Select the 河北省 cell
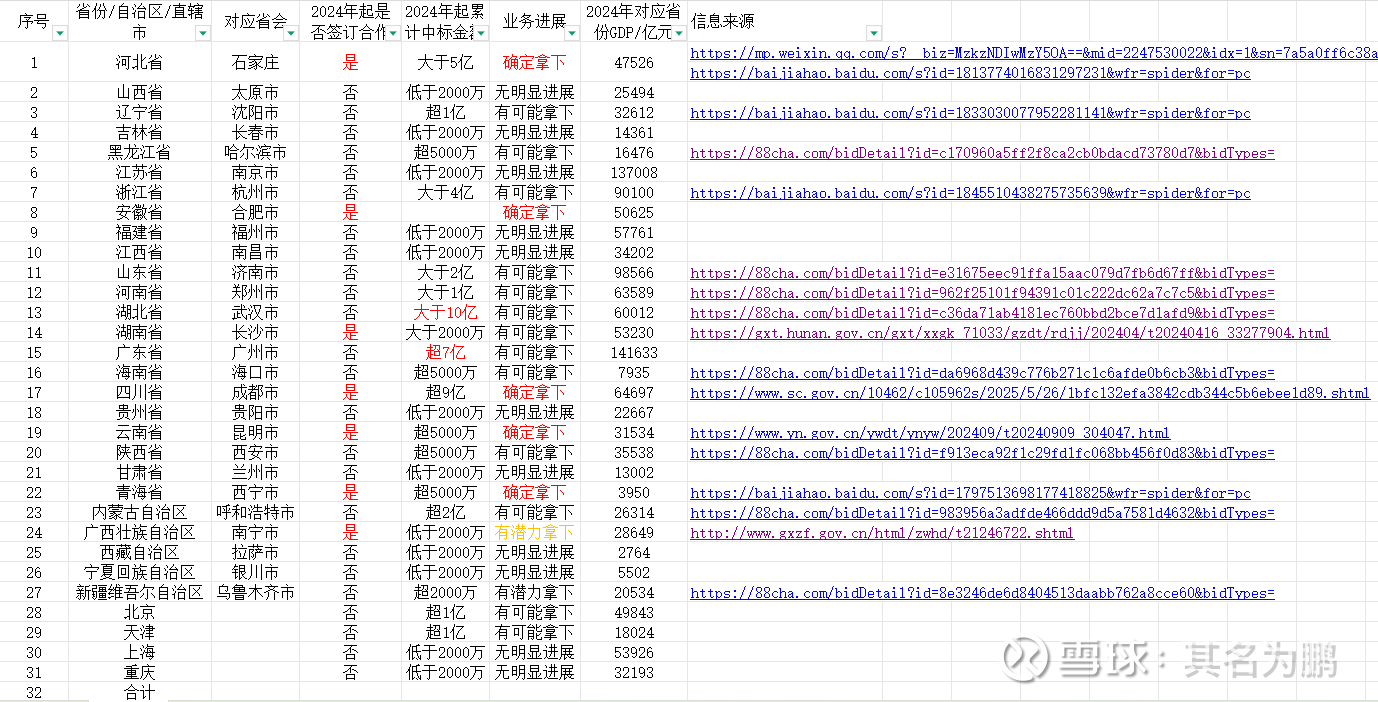This screenshot has width=1378, height=702. [x=139, y=62]
